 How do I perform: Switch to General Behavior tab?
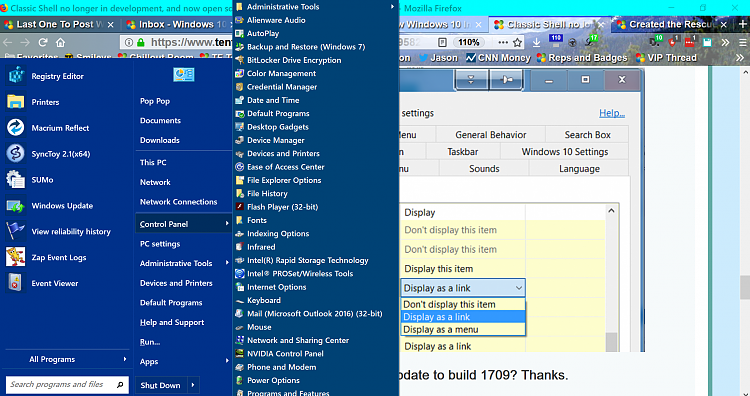pos(491,135)
